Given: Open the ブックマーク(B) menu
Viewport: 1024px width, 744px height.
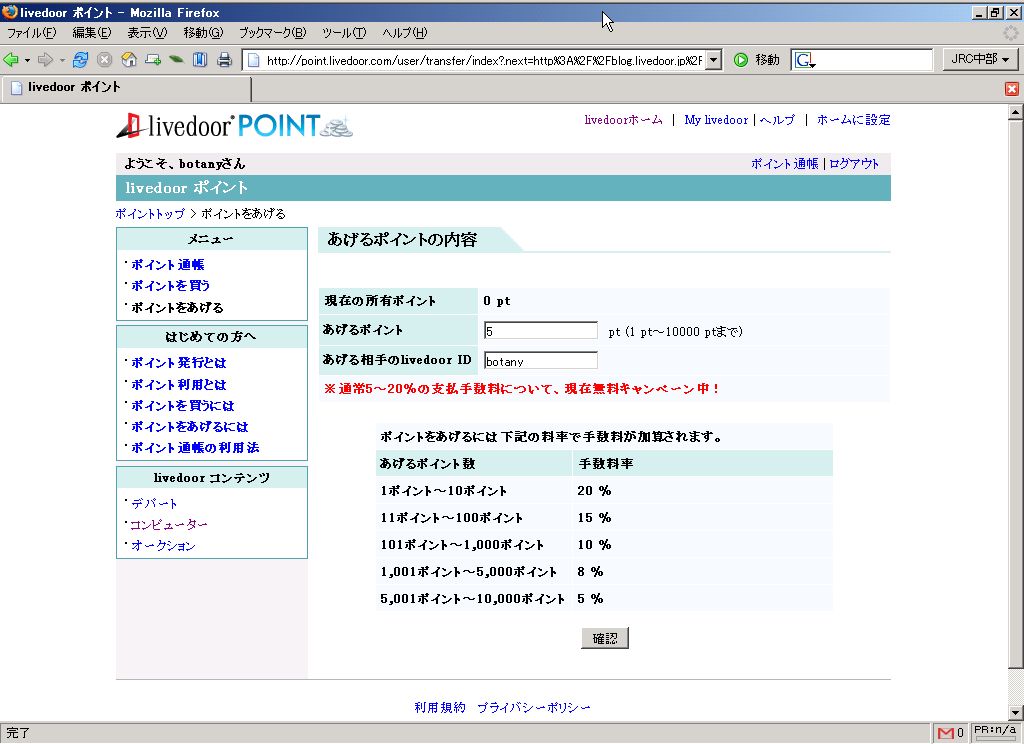Looking at the screenshot, I should (272, 33).
